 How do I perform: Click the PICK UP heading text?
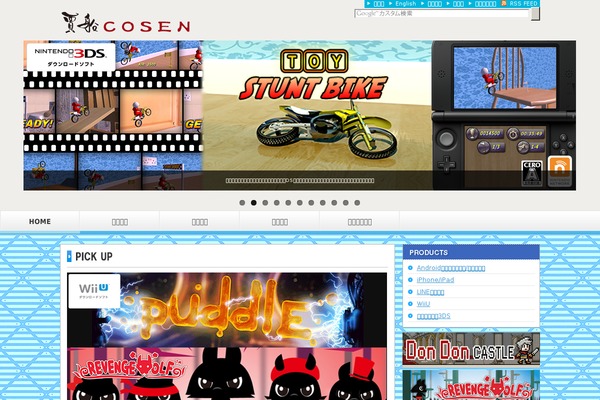coord(94,256)
